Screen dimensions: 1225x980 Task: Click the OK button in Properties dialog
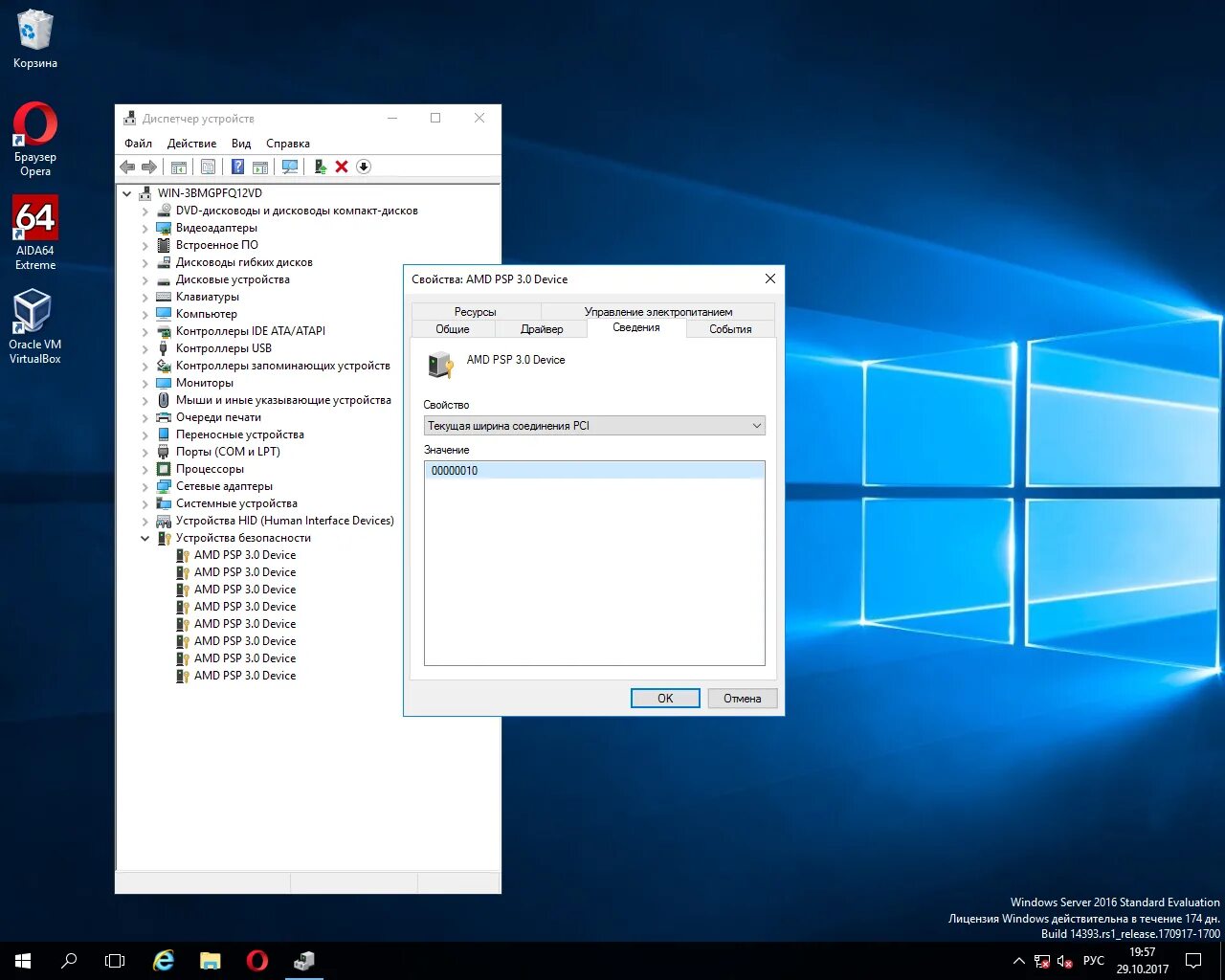[x=665, y=699]
